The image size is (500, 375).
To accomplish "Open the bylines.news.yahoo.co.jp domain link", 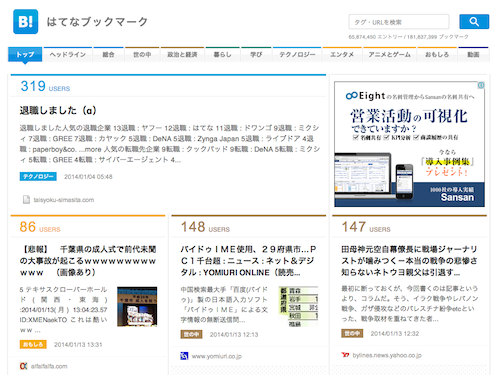I will [387, 355].
